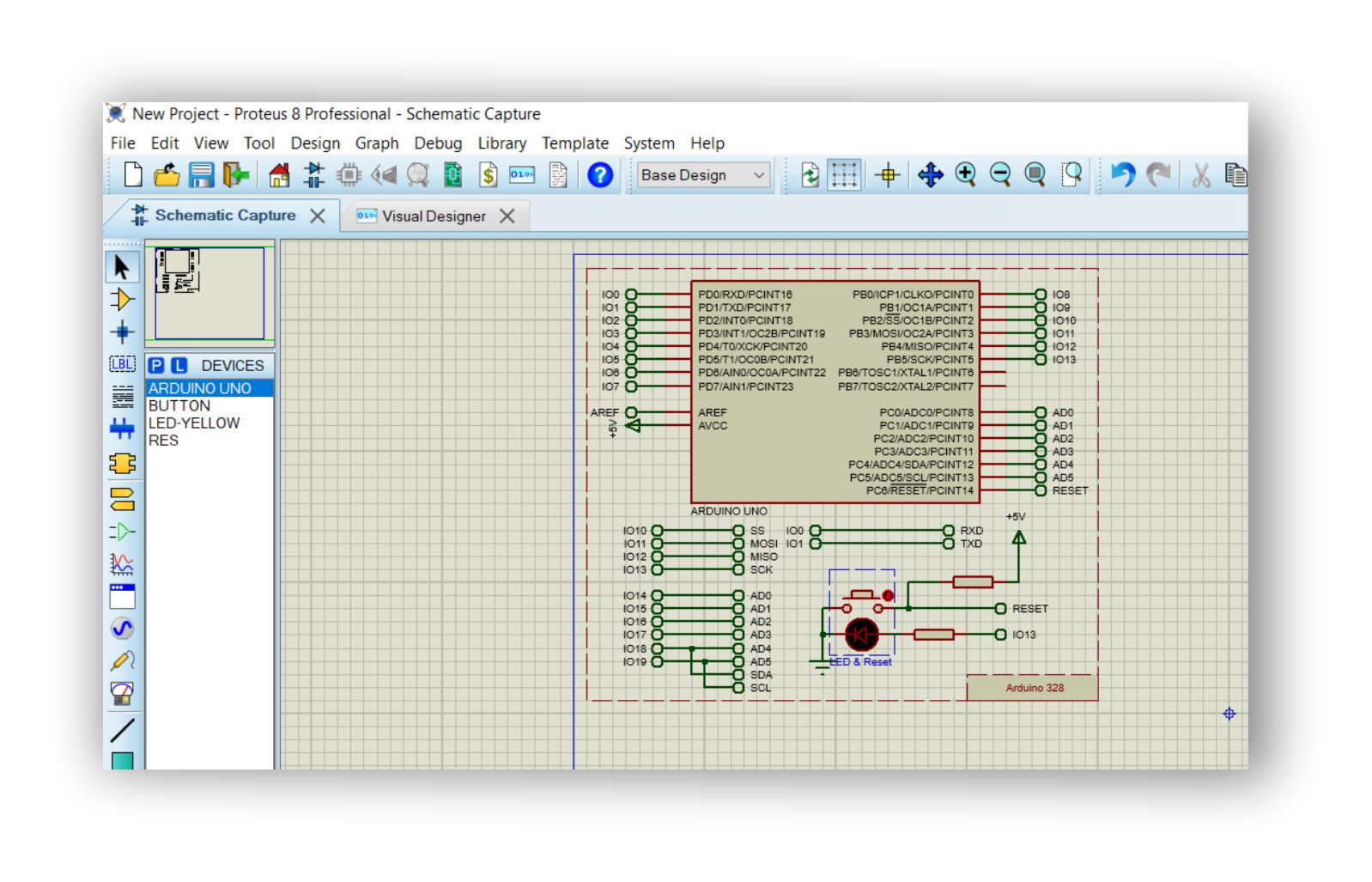Open Help with blue question mark
The height and width of the screenshot is (882, 1372).
pyautogui.click(x=600, y=175)
